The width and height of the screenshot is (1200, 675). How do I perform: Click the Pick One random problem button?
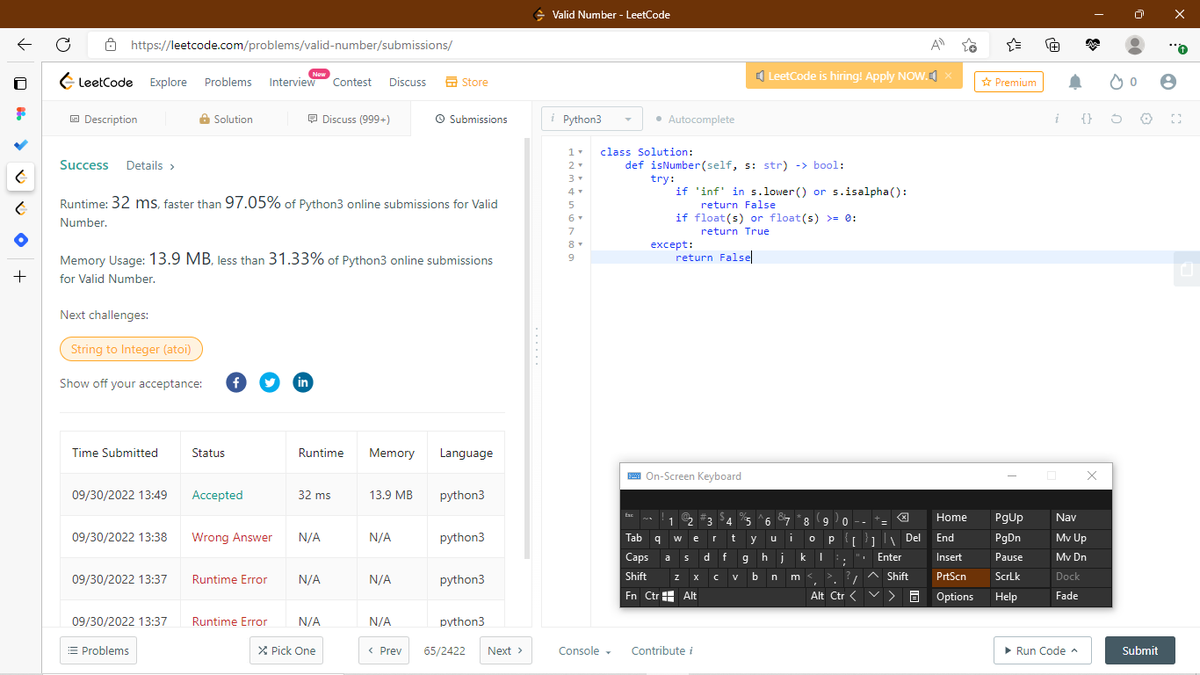coord(287,651)
